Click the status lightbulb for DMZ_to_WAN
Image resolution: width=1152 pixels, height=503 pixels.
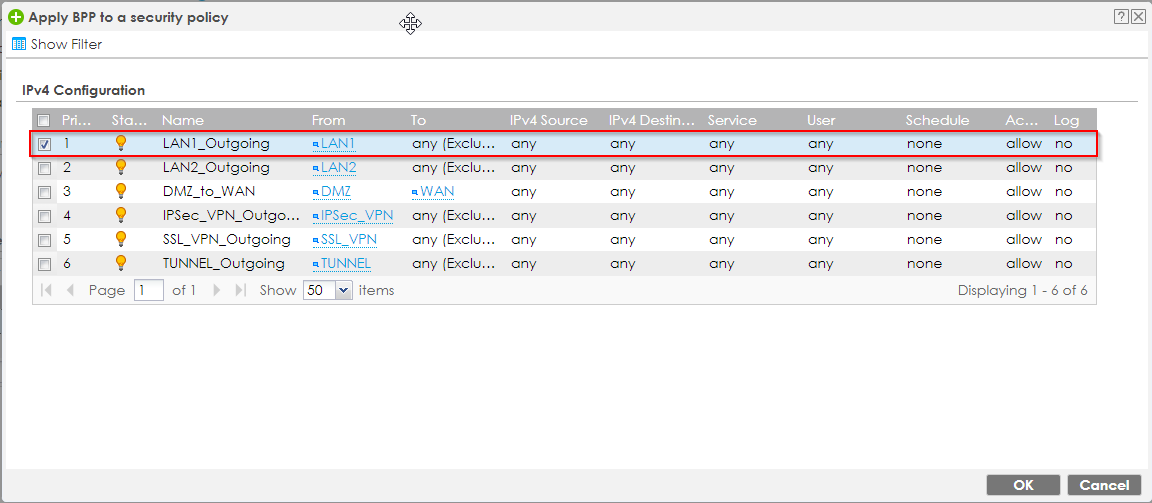click(121, 191)
